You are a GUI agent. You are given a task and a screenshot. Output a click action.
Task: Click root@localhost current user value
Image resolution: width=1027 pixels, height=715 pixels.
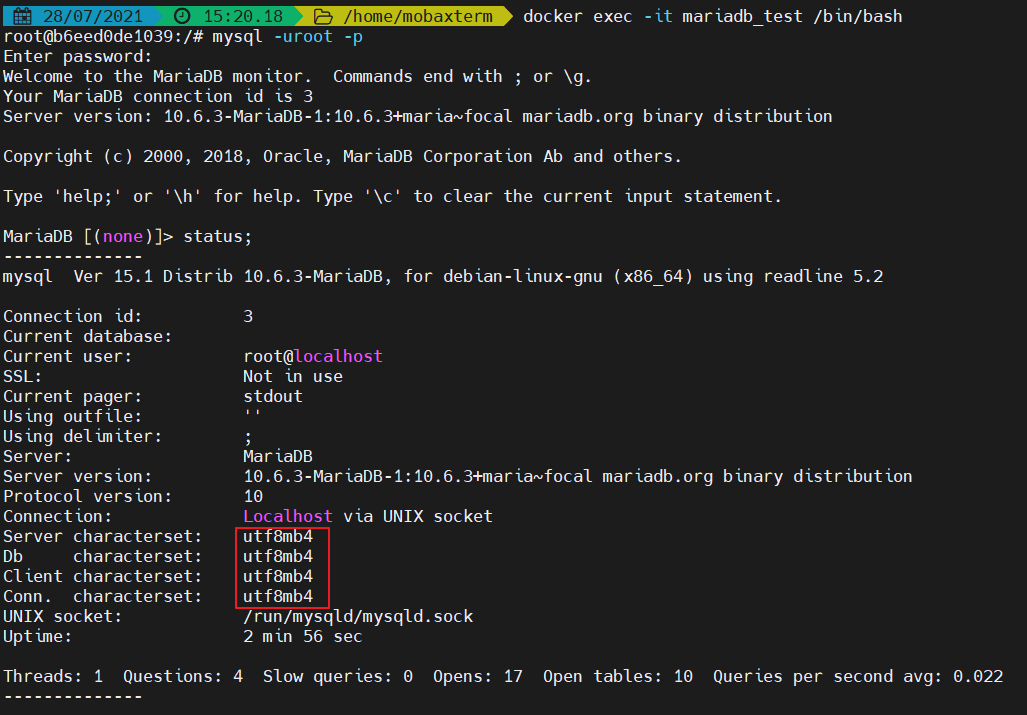312,356
